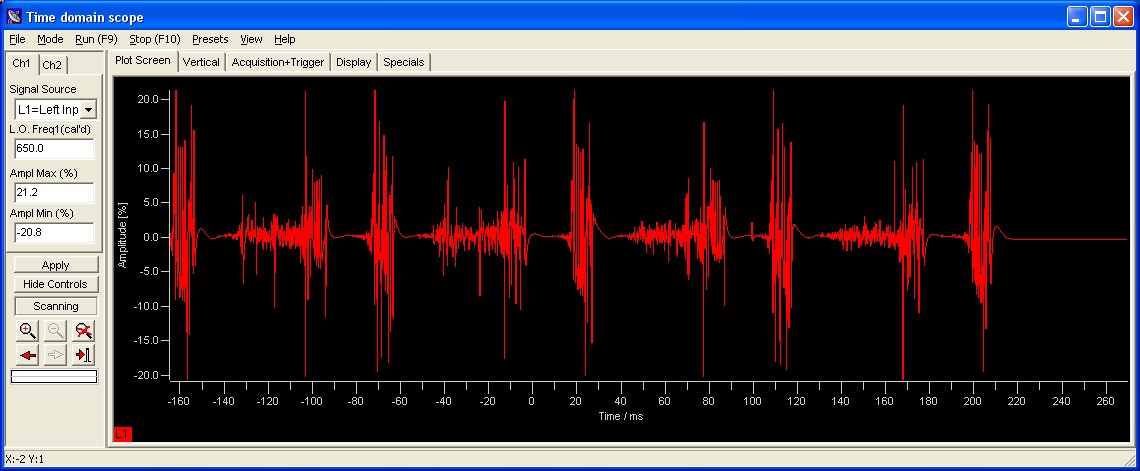The image size is (1140, 471).
Task: Click the zoom in magnifier icon
Action: 28,331
